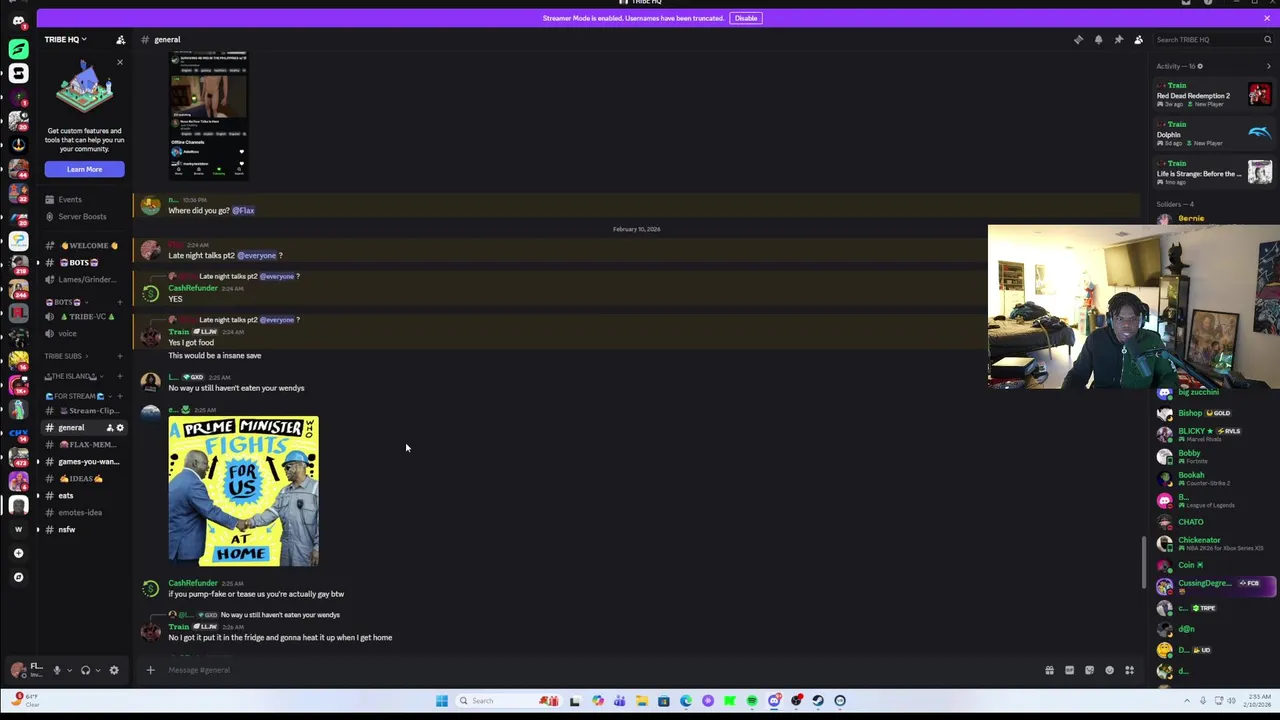Screen dimensions: 1280x720
Task: Open Red Dead Redemption 2 activity card
Action: tap(1214, 95)
